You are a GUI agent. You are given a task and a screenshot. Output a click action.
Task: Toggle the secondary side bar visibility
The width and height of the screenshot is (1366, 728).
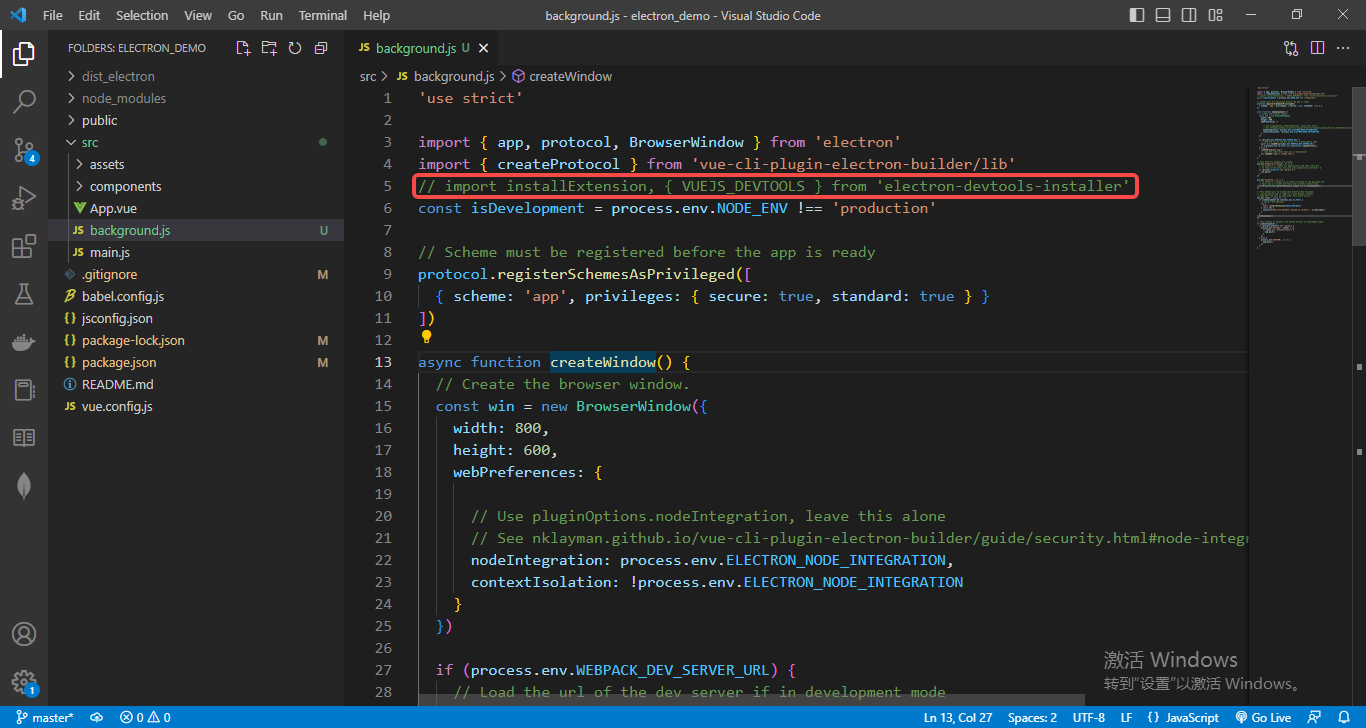1188,15
